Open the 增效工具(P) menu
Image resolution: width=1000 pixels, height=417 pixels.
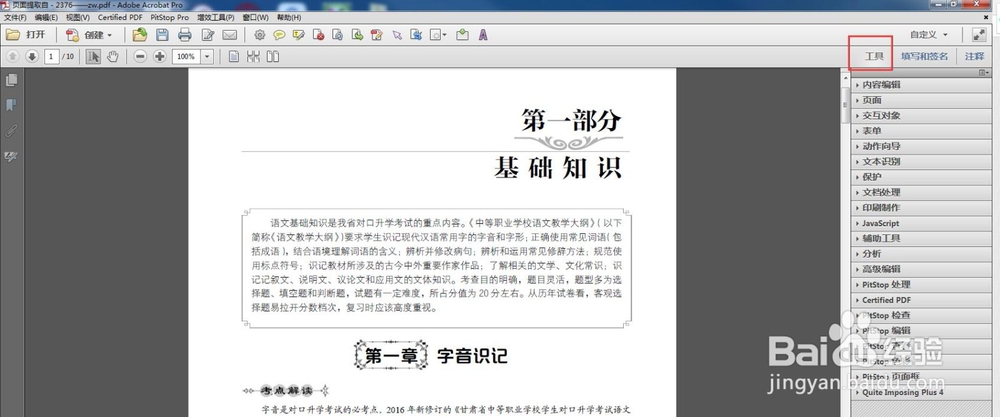click(215, 17)
